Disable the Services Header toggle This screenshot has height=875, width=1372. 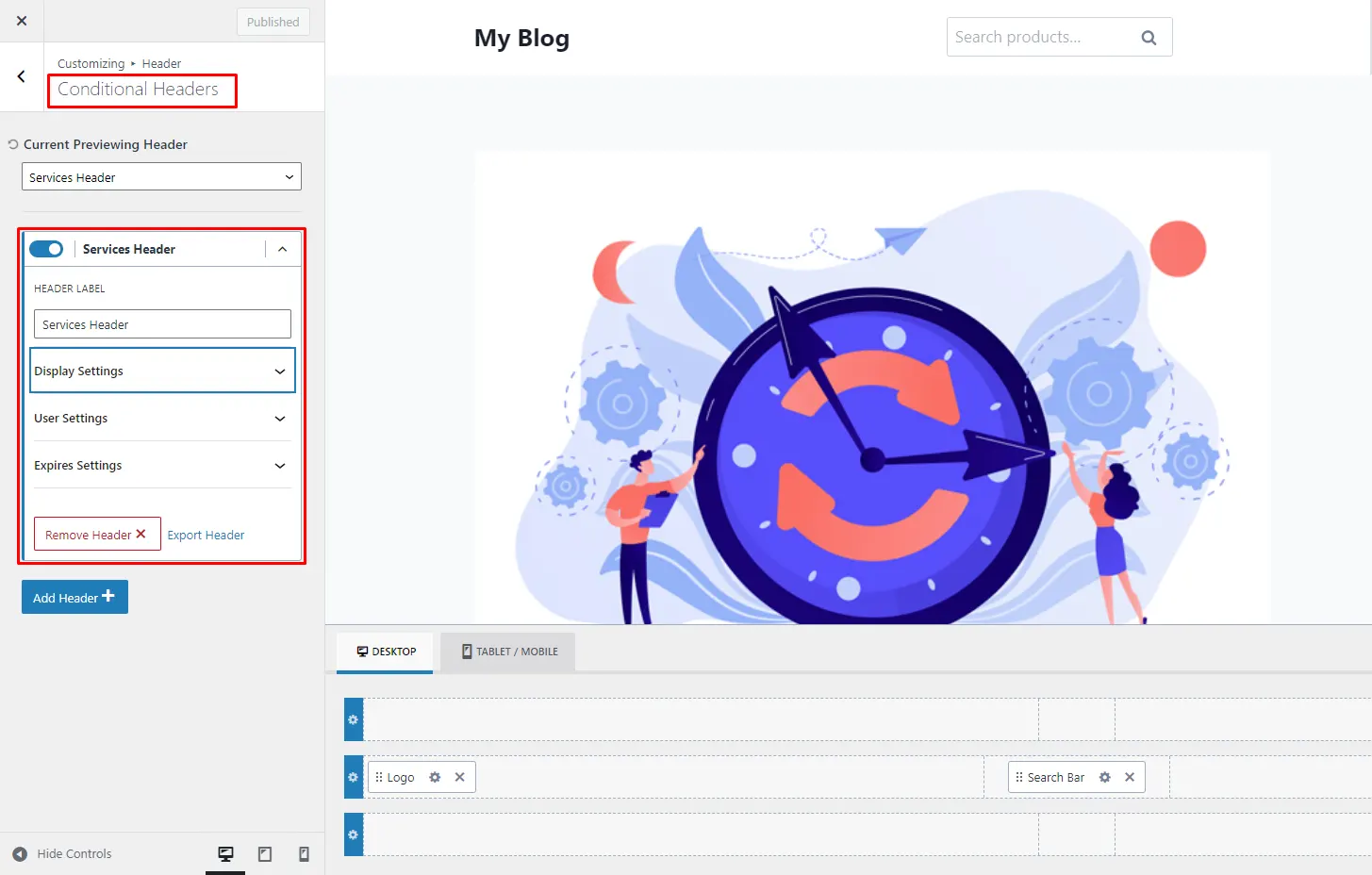point(46,248)
